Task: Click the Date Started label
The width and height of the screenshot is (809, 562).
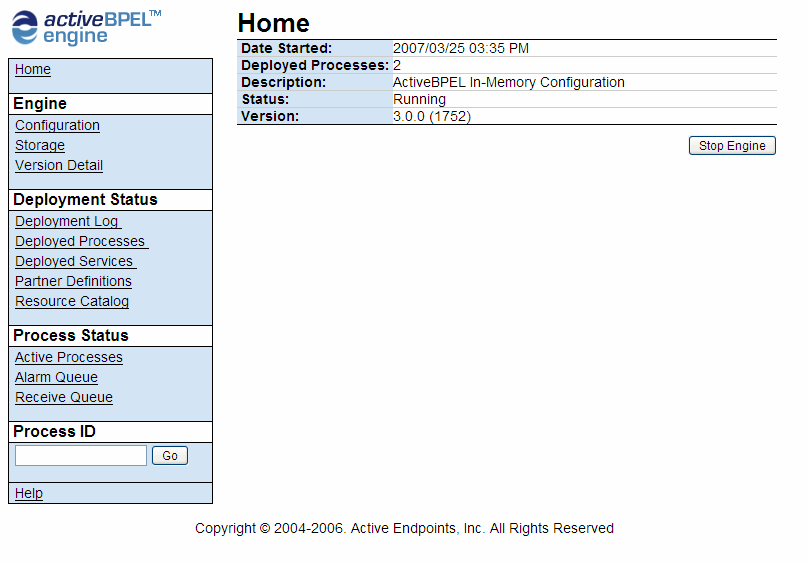Action: pyautogui.click(x=287, y=49)
